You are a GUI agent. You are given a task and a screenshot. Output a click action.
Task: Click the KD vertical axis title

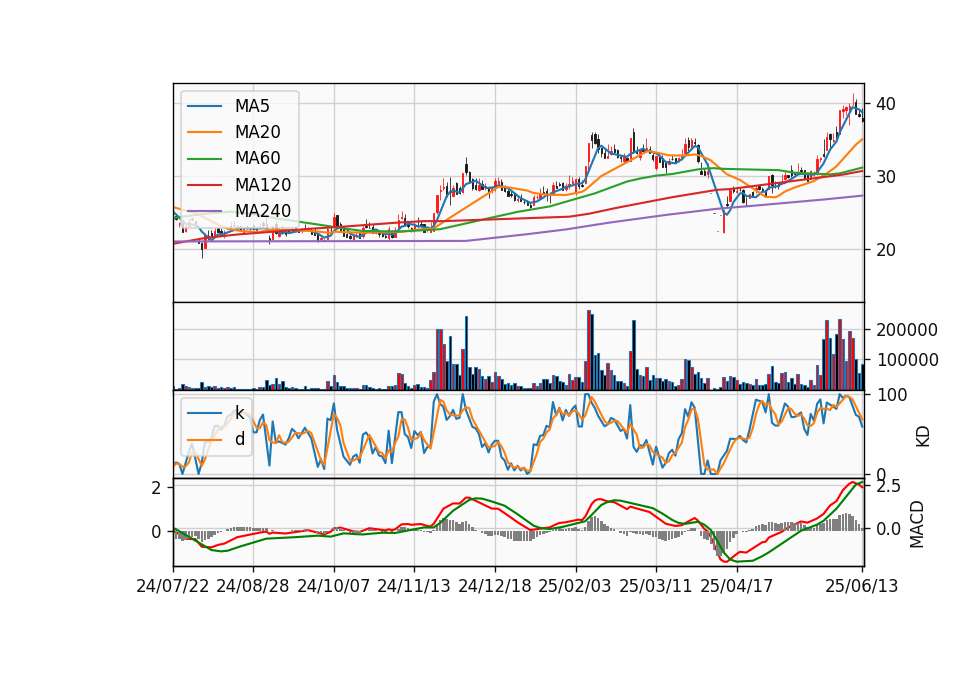tap(922, 437)
